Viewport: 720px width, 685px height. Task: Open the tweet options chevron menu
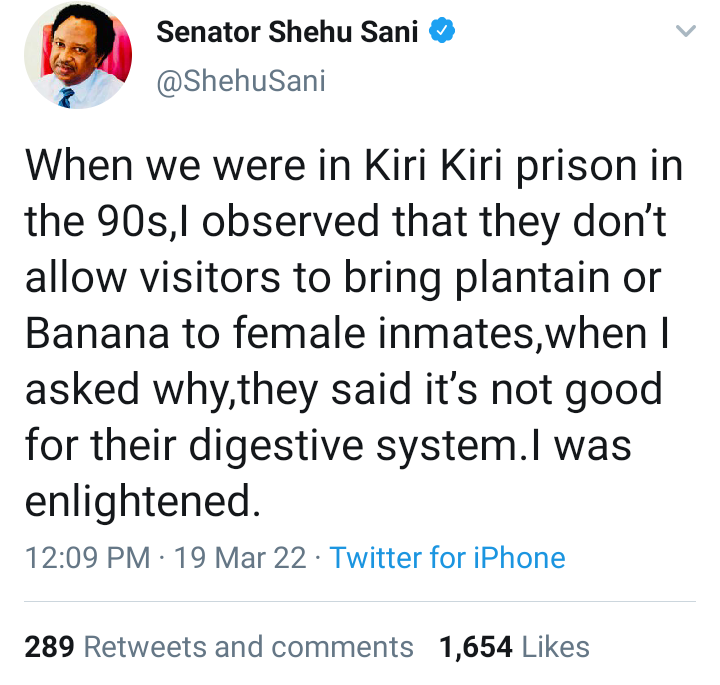coord(685,32)
